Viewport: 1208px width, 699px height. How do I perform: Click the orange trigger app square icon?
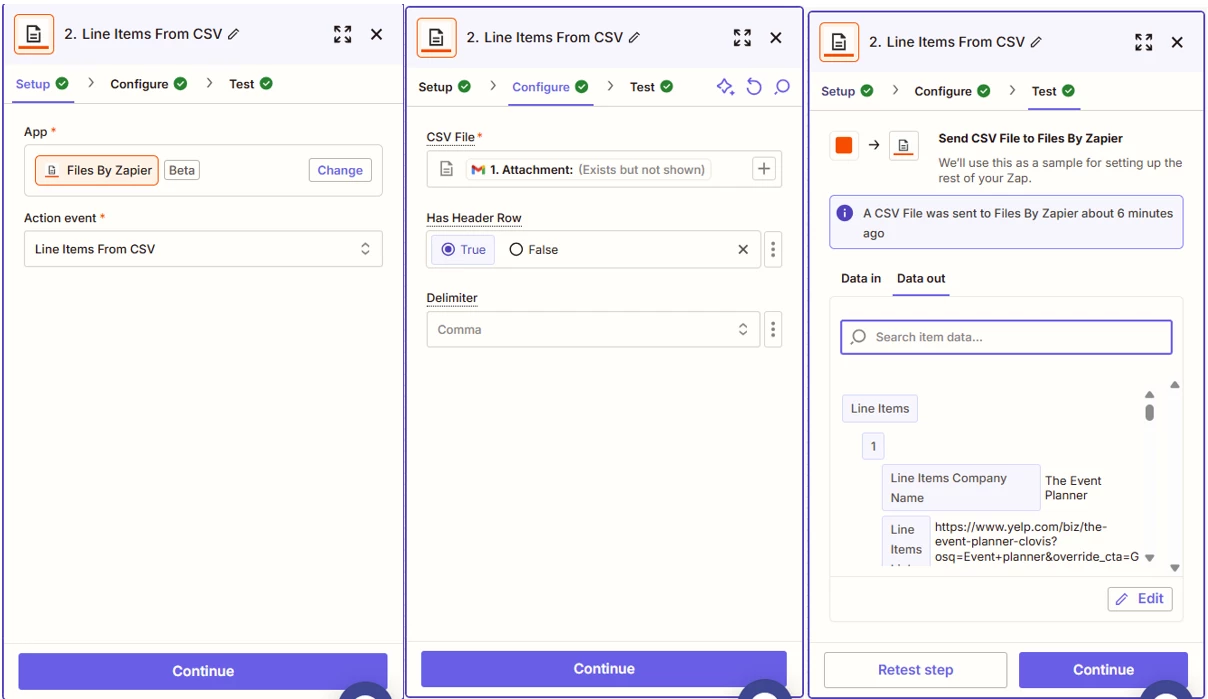(x=844, y=145)
